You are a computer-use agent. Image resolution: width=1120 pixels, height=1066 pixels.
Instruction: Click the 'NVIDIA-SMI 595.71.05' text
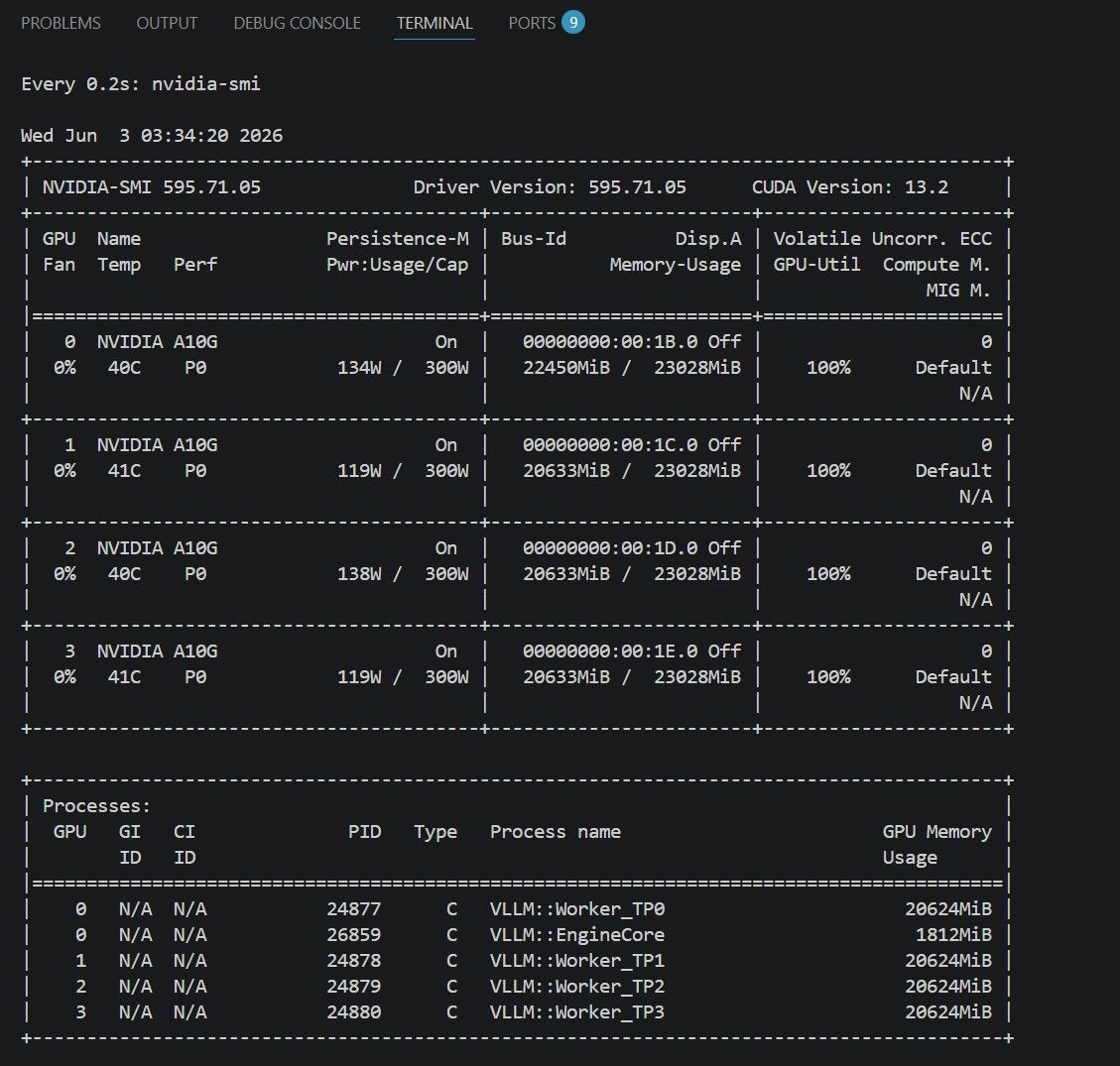(x=152, y=187)
